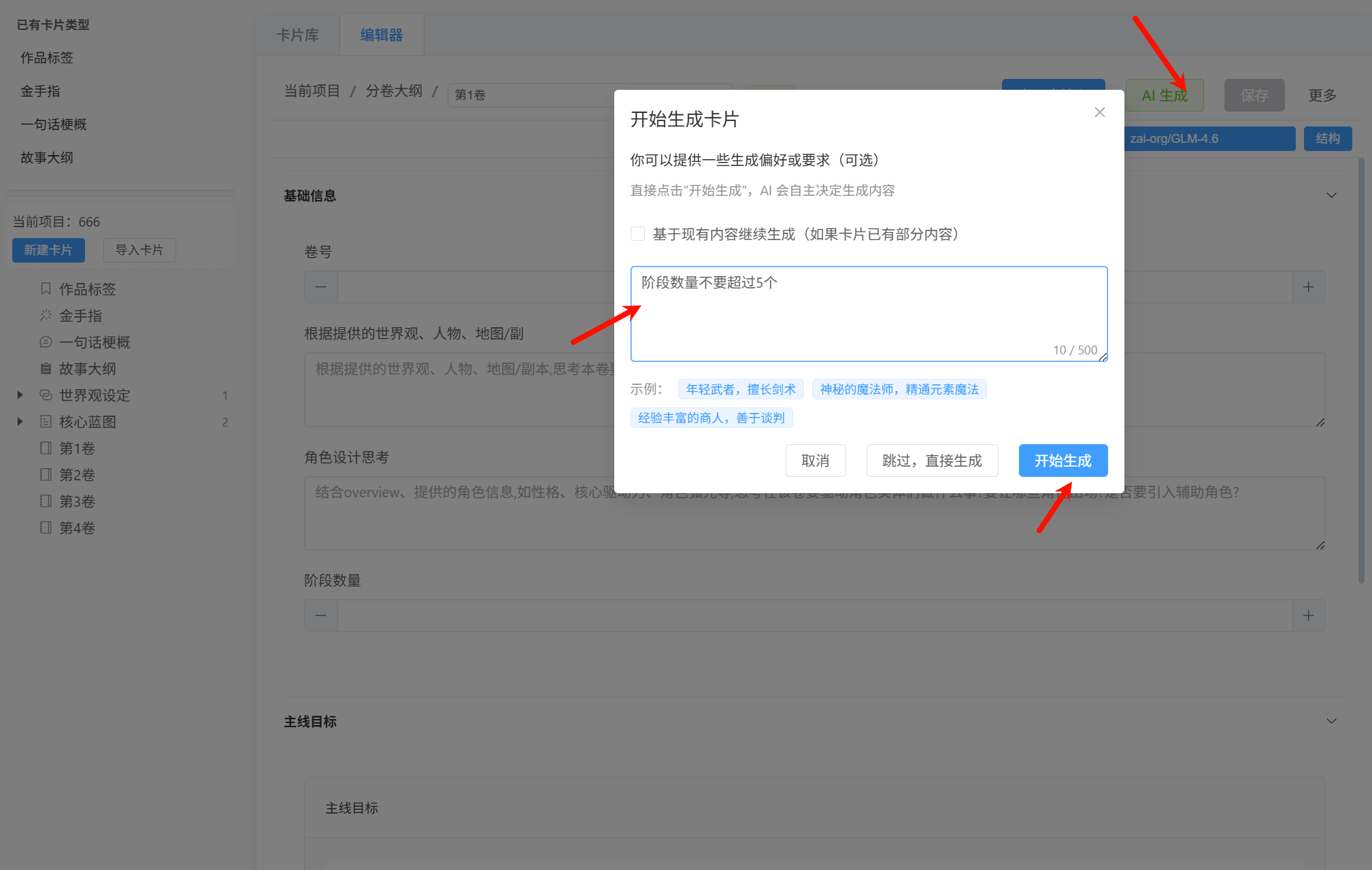Open 第4卷 in the card tree
1372x870 pixels.
pyautogui.click(x=77, y=528)
